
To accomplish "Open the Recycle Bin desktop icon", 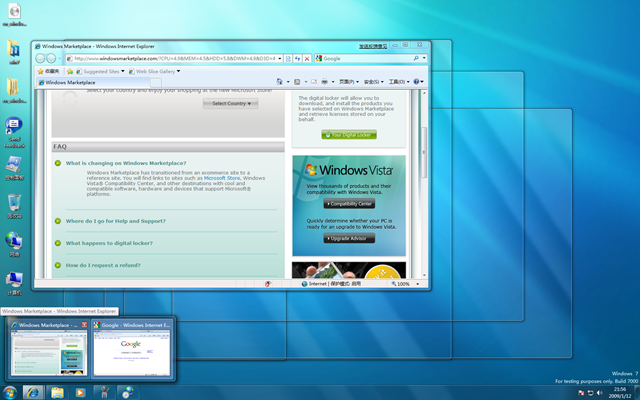I will coord(14,206).
